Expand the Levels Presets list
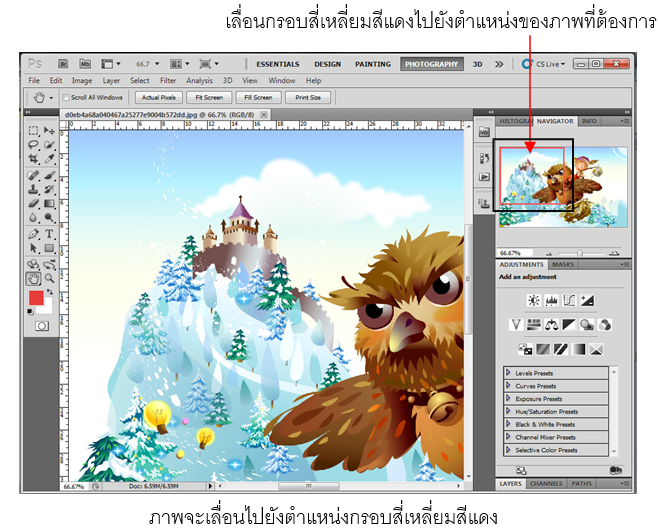Viewport: 659px width, 530px height. [x=509, y=373]
